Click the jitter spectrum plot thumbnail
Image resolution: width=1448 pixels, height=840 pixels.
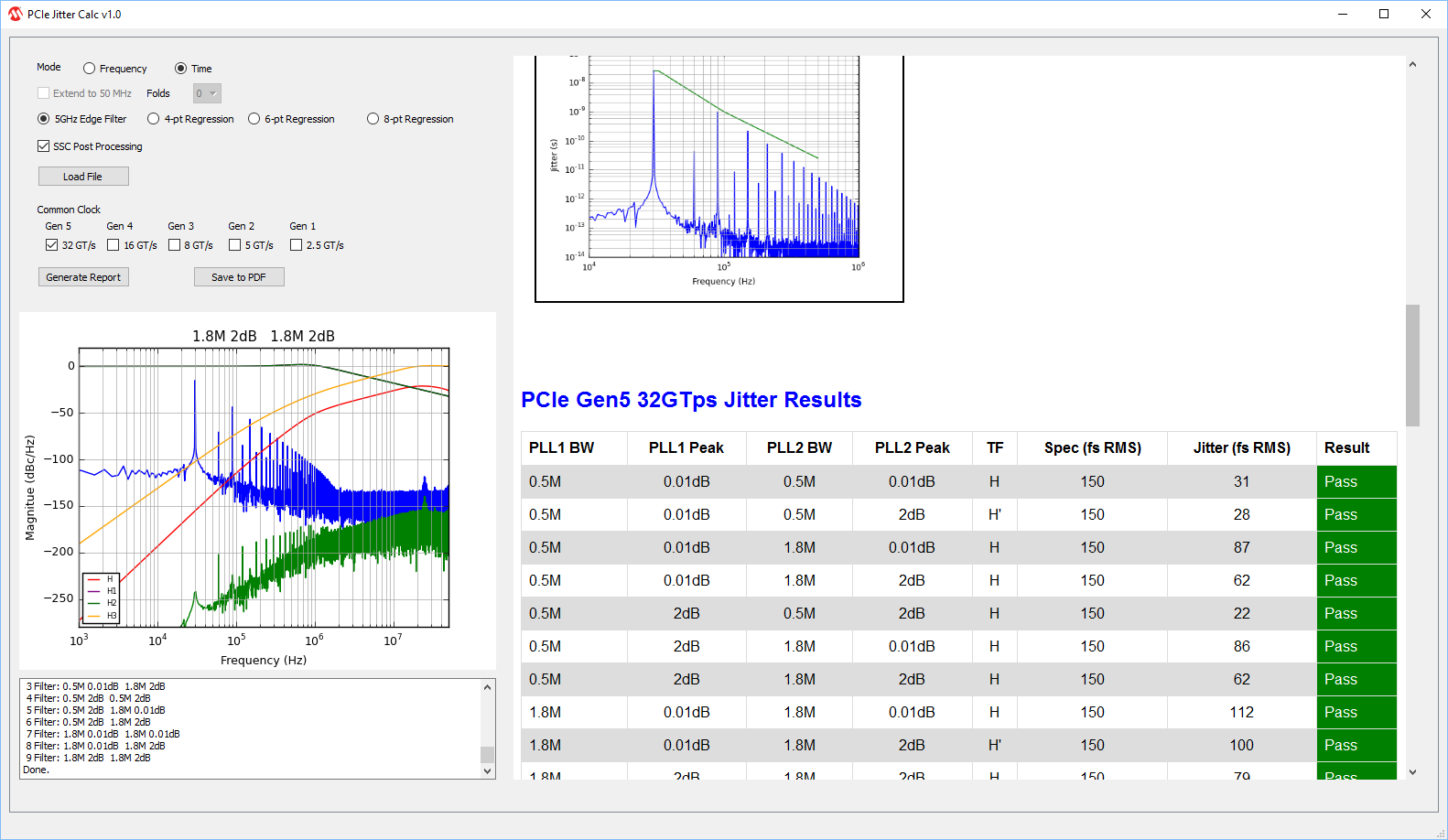[719, 178]
